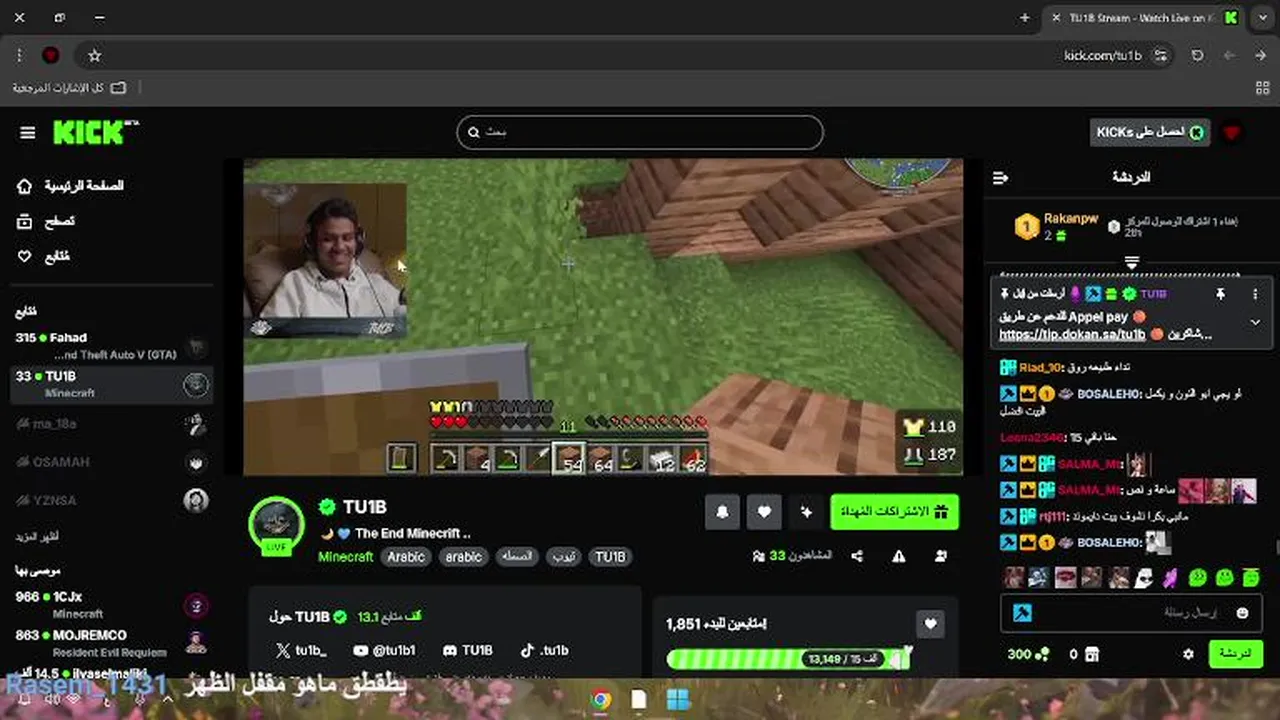The height and width of the screenshot is (720, 1280).
Task: Collapse the chat panel
Action: pos(1000,178)
